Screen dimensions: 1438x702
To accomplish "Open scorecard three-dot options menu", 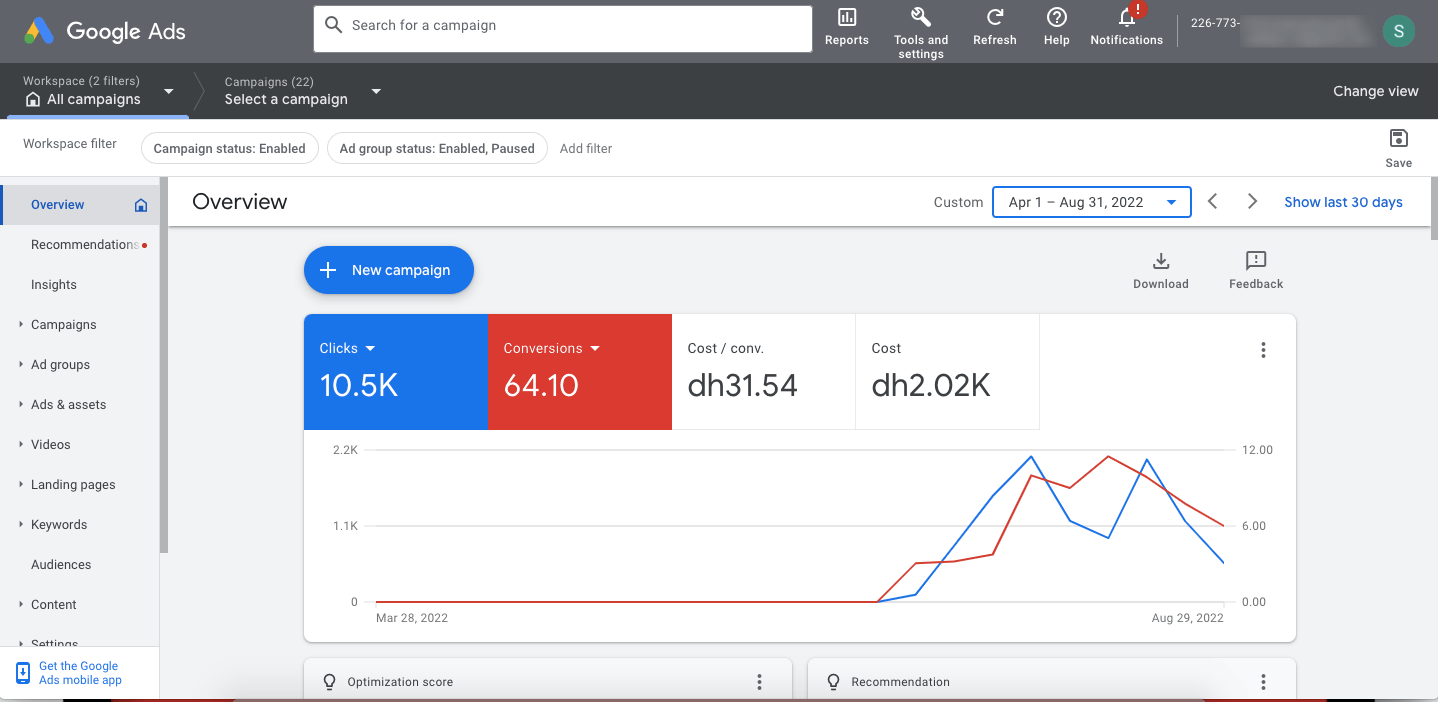I will [1263, 350].
